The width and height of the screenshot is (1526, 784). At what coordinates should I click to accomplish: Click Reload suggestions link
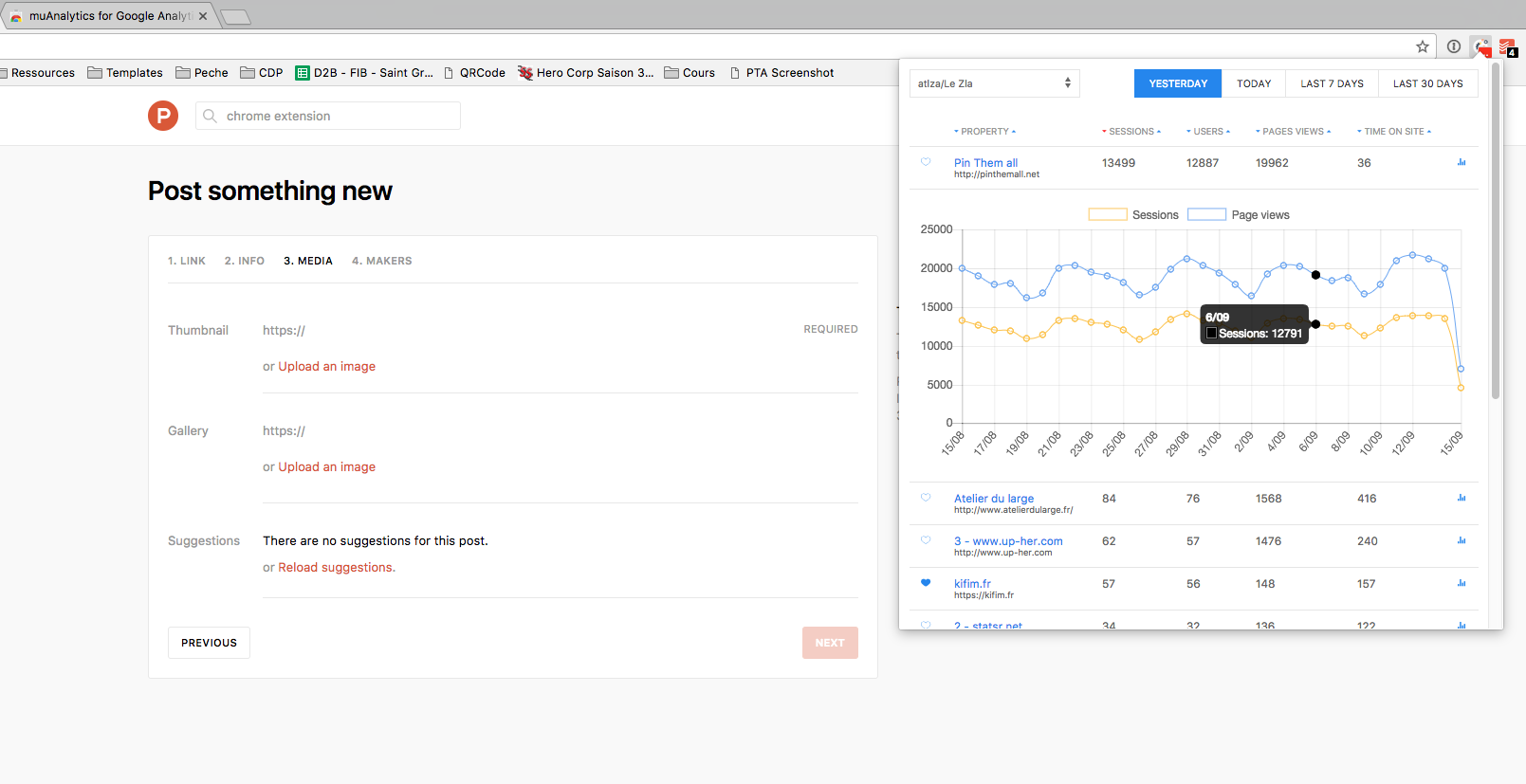click(x=337, y=567)
